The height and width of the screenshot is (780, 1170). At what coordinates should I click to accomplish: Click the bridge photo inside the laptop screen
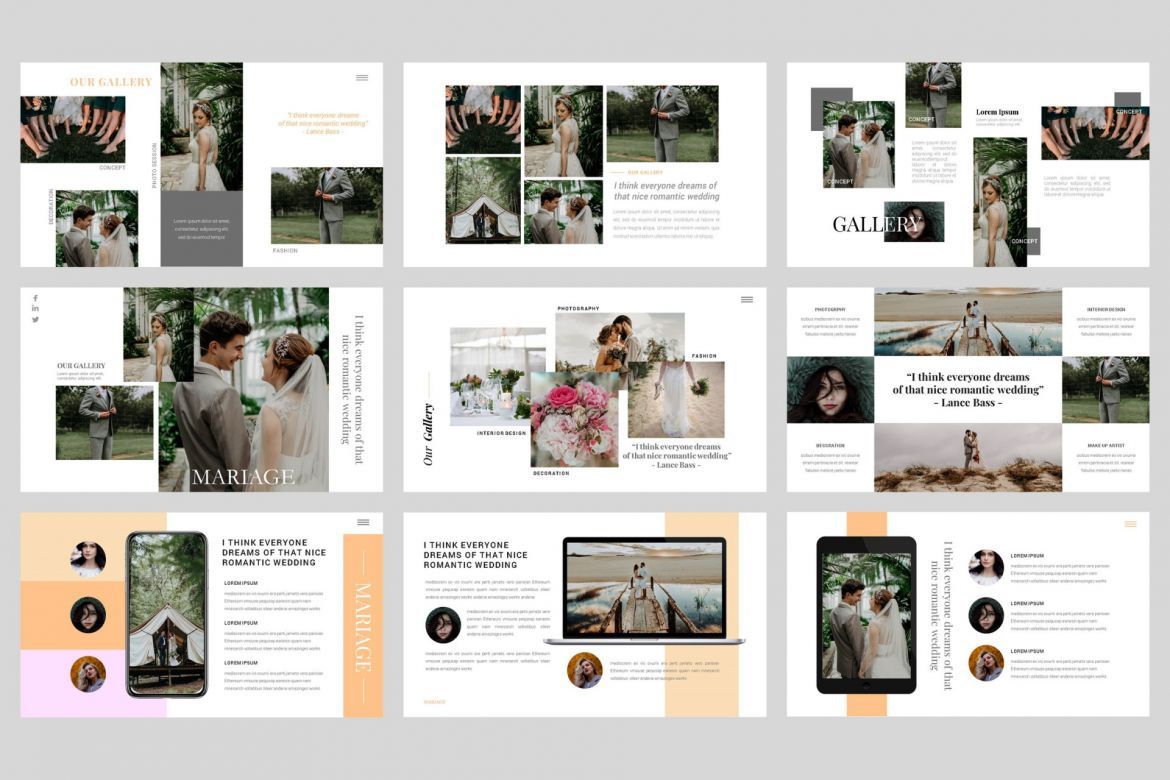tap(645, 590)
